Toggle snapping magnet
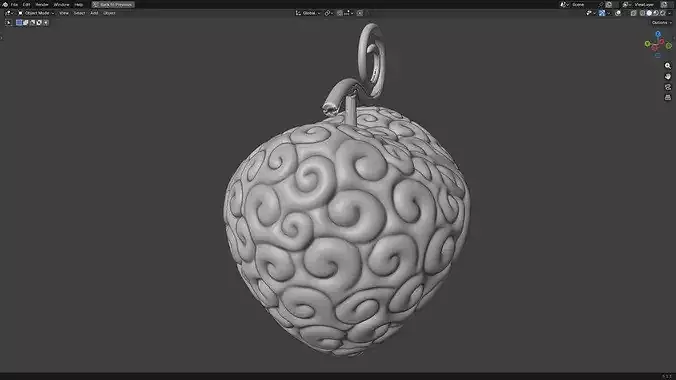676x380 pixels. click(340, 13)
